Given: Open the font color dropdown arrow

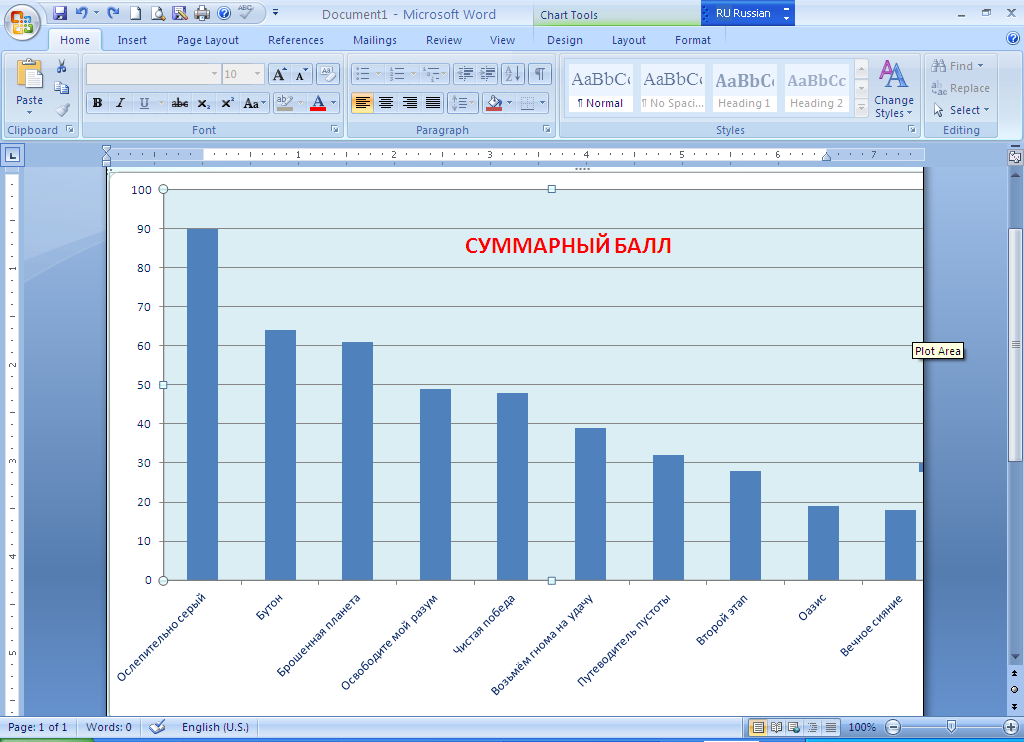Looking at the screenshot, I should point(335,103).
